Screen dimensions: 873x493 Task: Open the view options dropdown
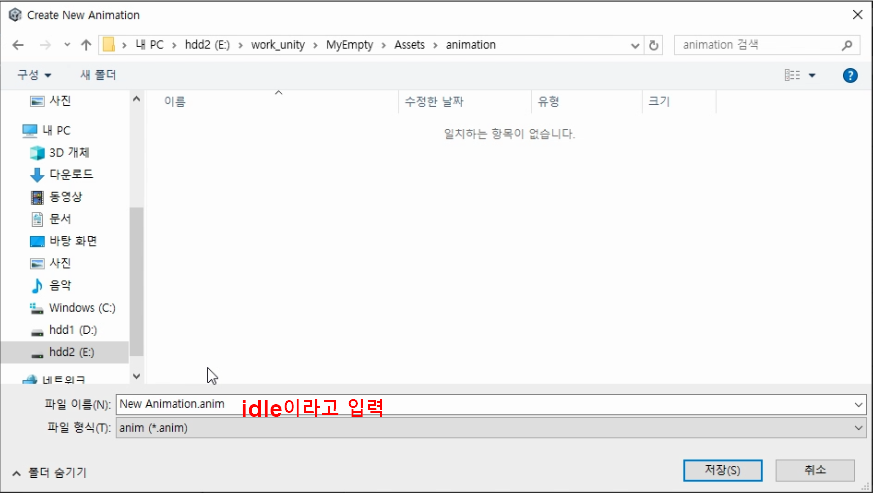811,75
